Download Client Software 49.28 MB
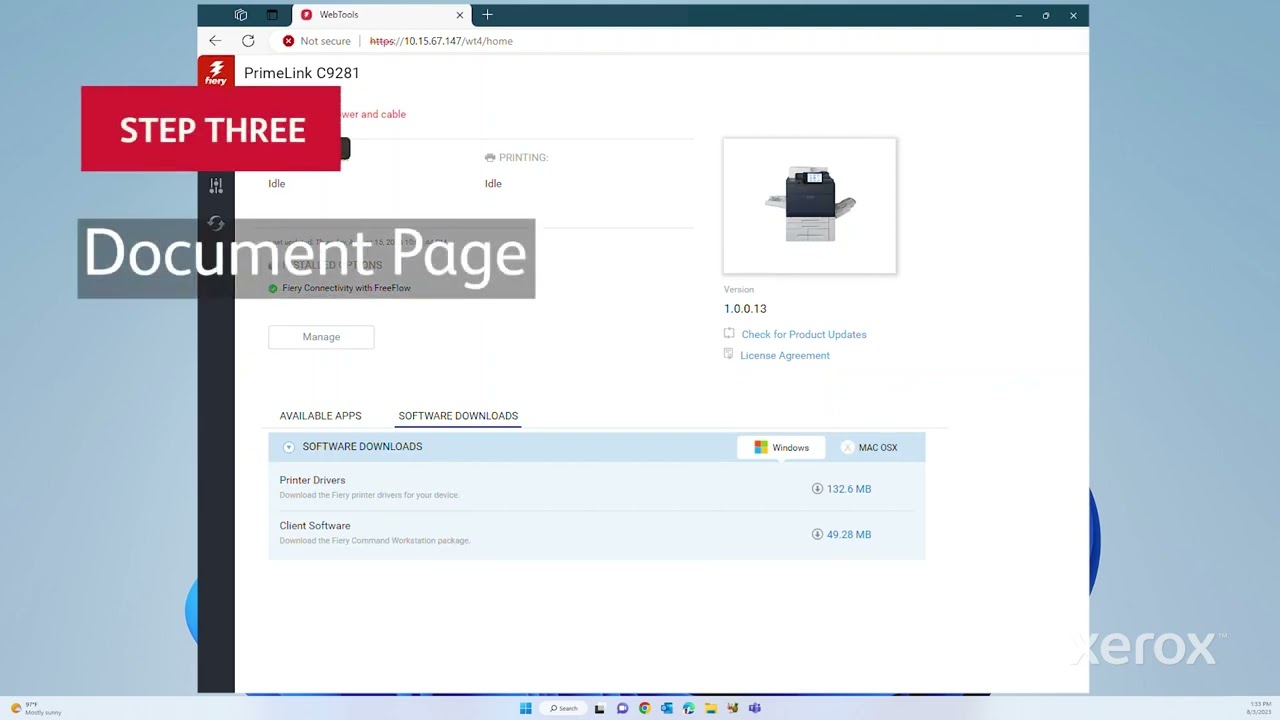The image size is (1280, 720). (x=841, y=535)
